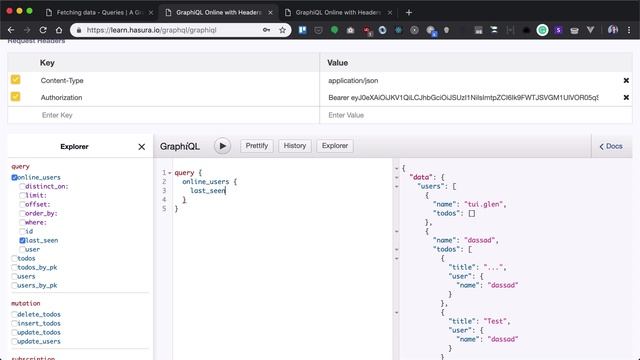Open the camera screenshot extension
The height and width of the screenshot is (360, 640).
[350, 30]
